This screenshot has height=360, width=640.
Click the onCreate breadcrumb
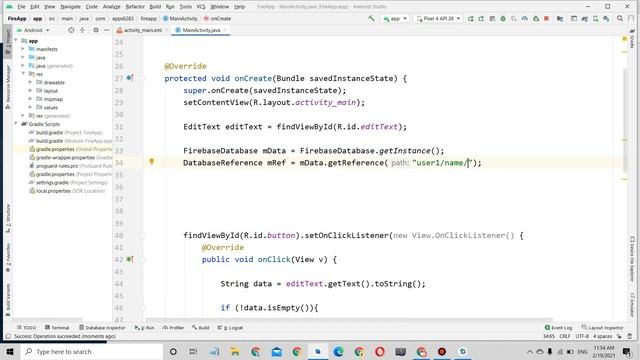pos(218,19)
